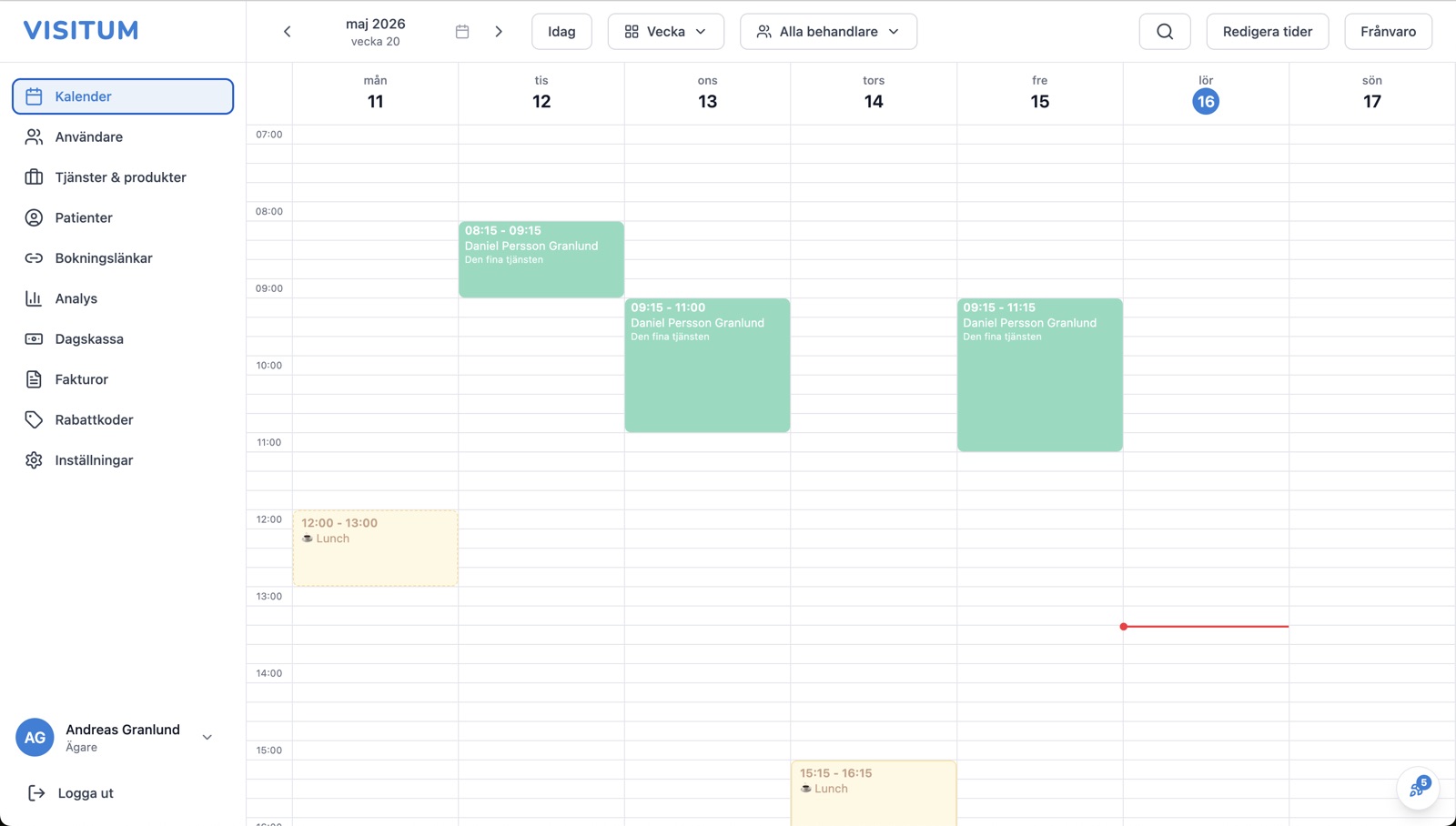The height and width of the screenshot is (826, 1456).
Task: Go to next week arrow
Action: (499, 32)
